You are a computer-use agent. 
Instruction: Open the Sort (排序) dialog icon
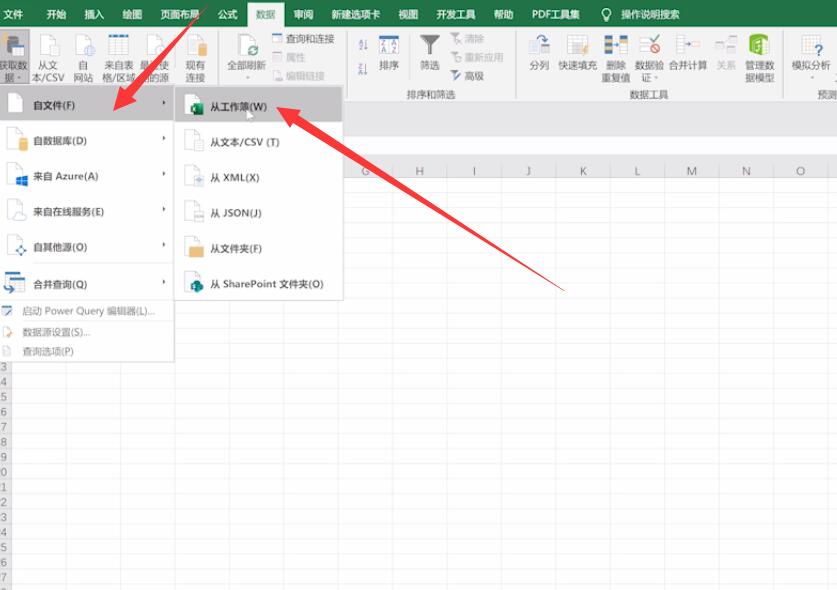[389, 52]
